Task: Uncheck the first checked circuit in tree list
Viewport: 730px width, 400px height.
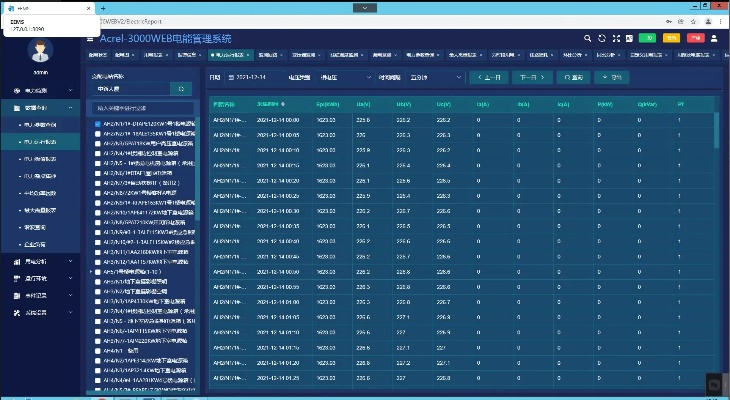Action: pos(97,123)
